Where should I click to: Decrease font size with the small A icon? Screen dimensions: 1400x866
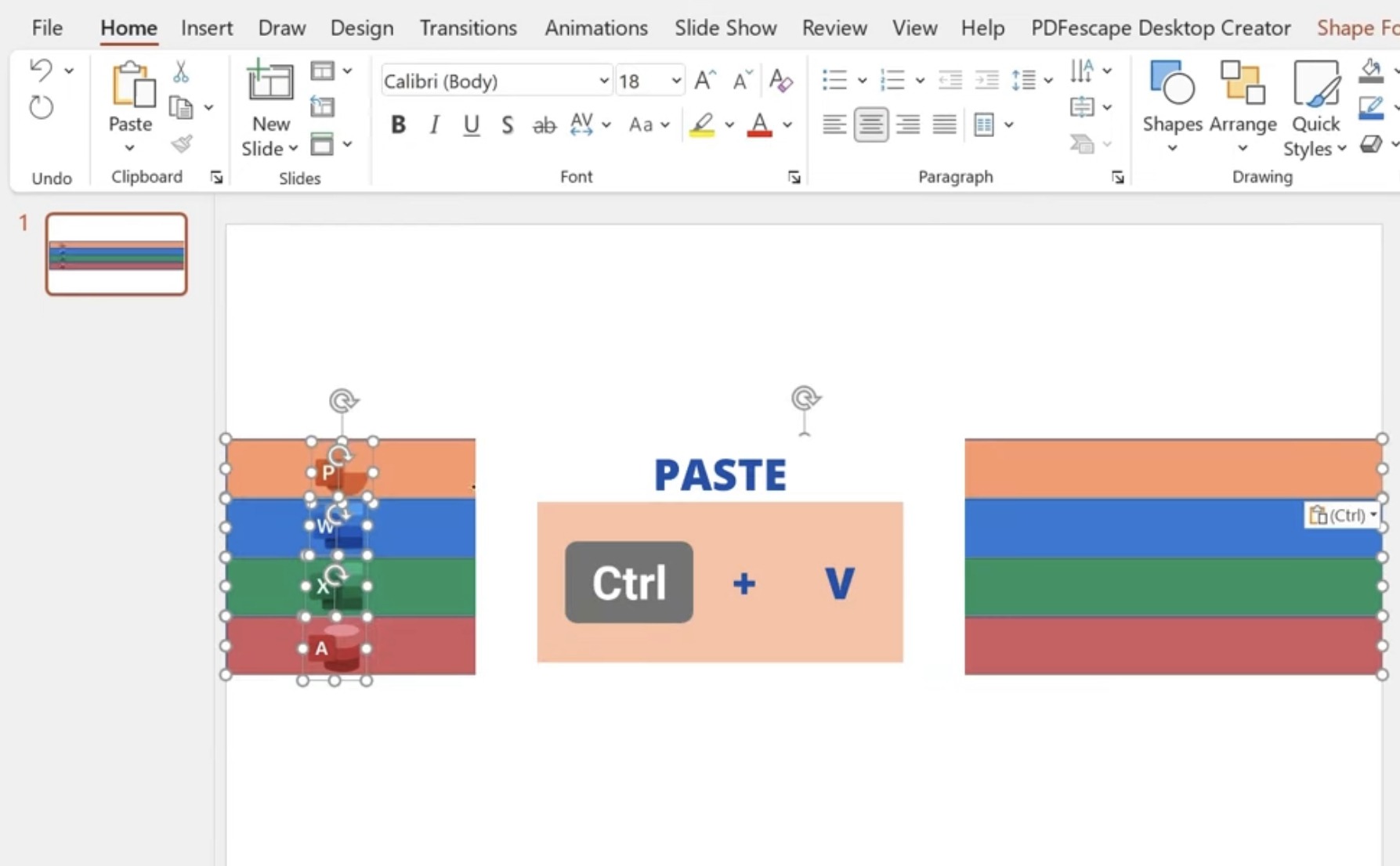tap(741, 80)
